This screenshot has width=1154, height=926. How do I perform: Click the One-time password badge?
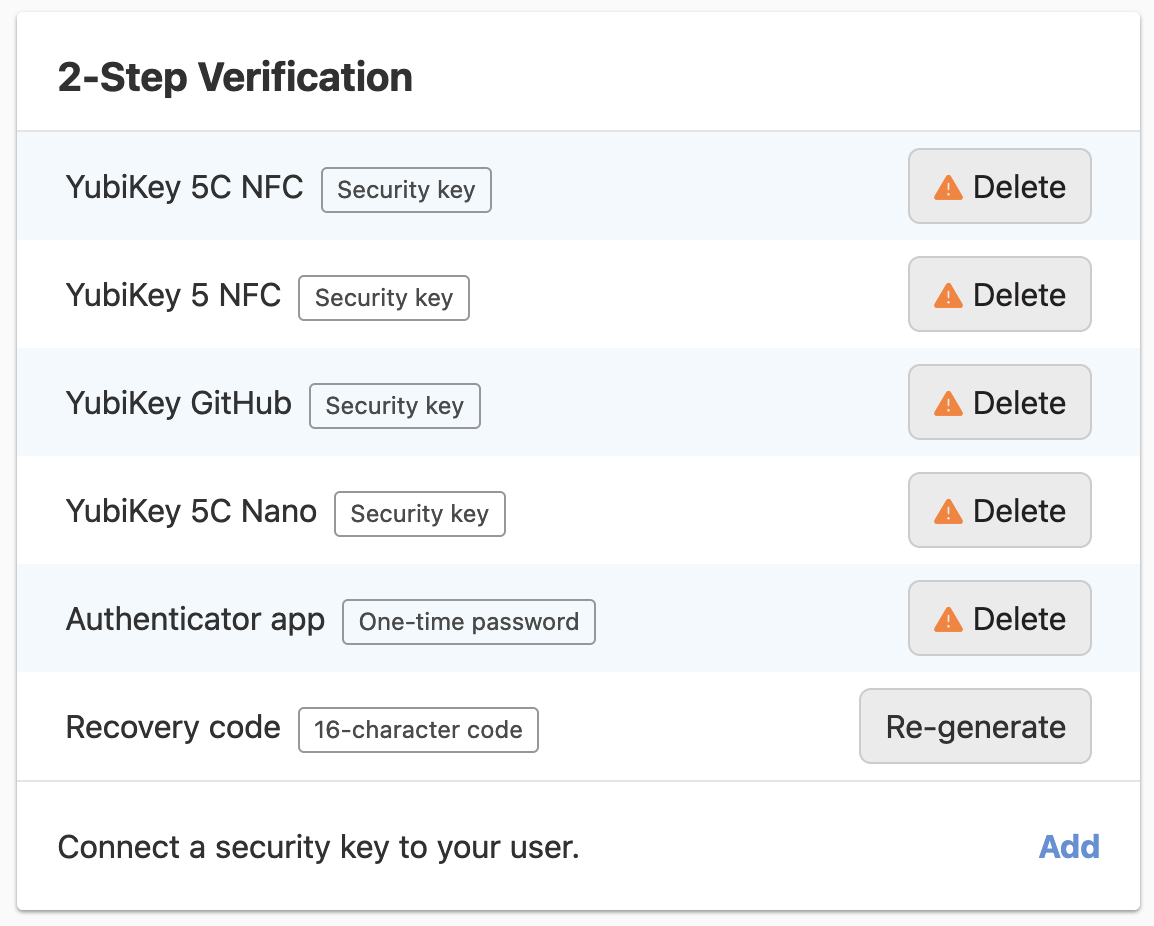tap(469, 622)
